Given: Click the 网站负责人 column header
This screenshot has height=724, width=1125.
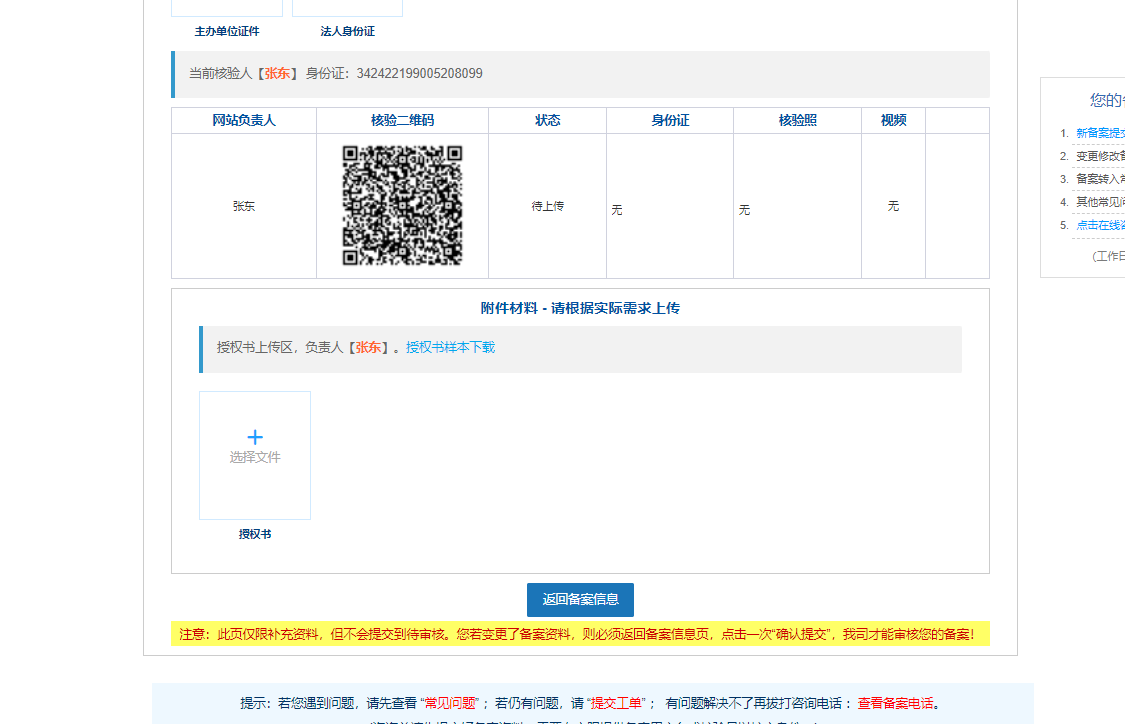Looking at the screenshot, I should (244, 121).
